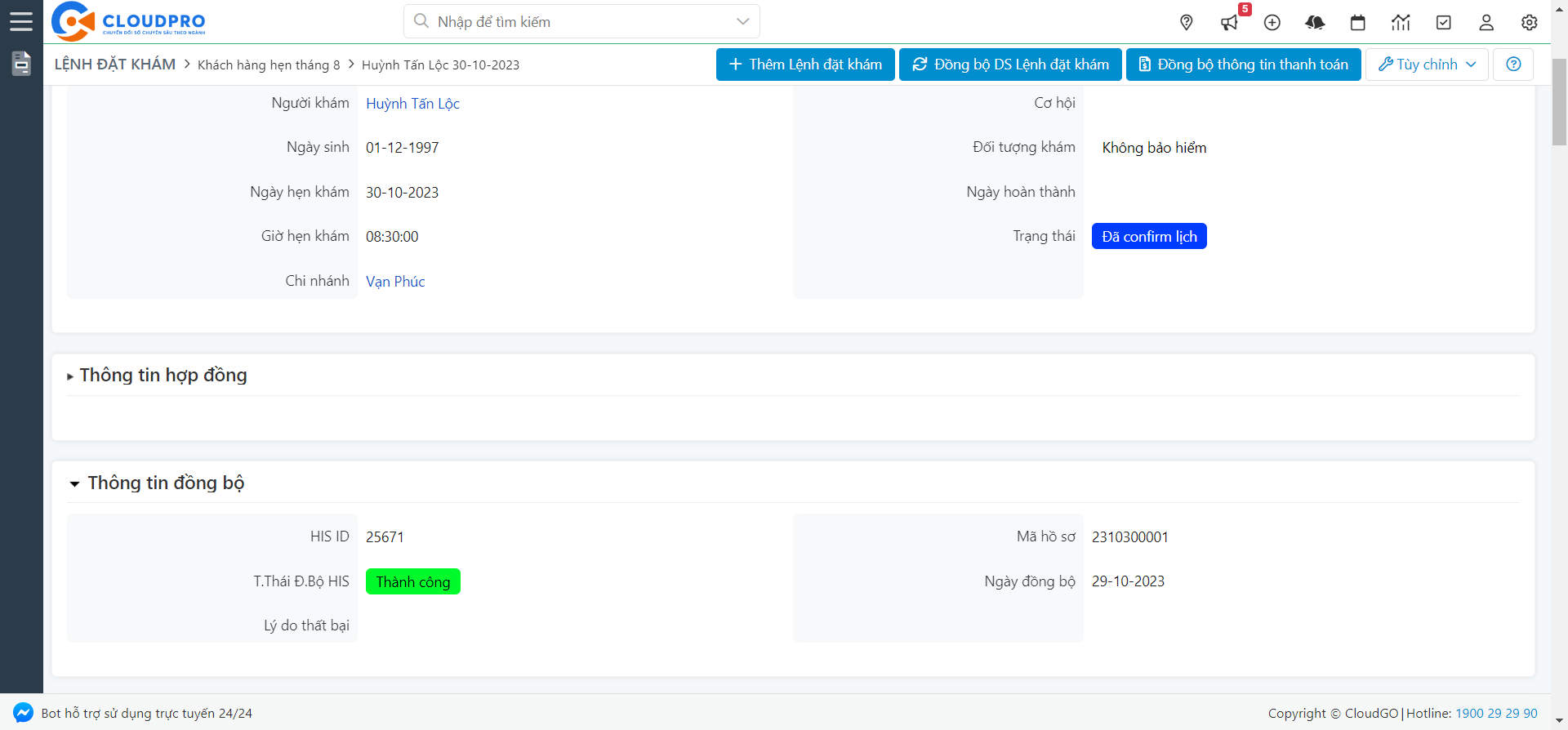Image resolution: width=1568 pixels, height=730 pixels.
Task: Select the Giờ hẹn khám value 08:30:00
Action: [x=392, y=237]
